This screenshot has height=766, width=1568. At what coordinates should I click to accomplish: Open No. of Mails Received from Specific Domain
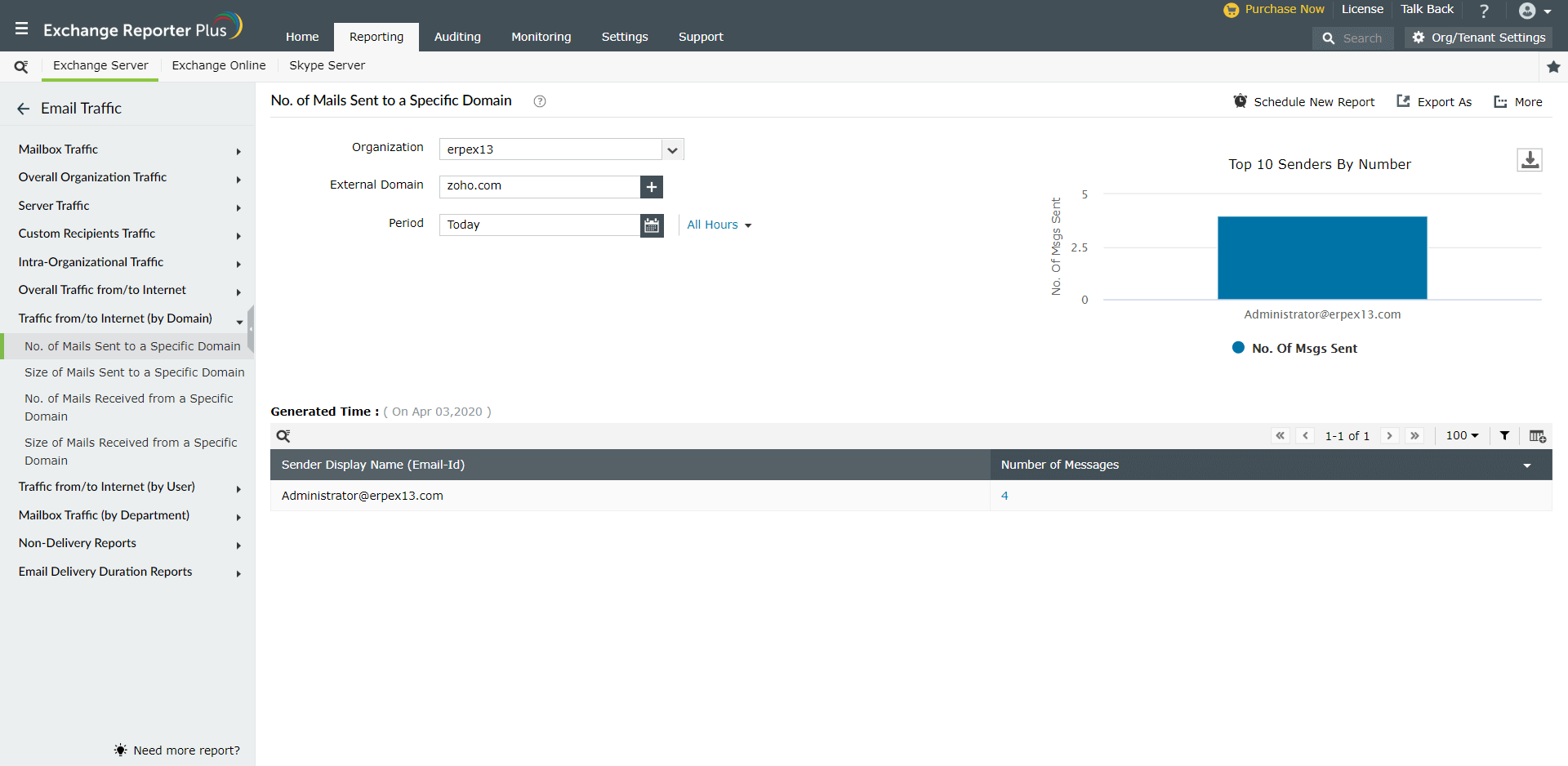tap(129, 407)
